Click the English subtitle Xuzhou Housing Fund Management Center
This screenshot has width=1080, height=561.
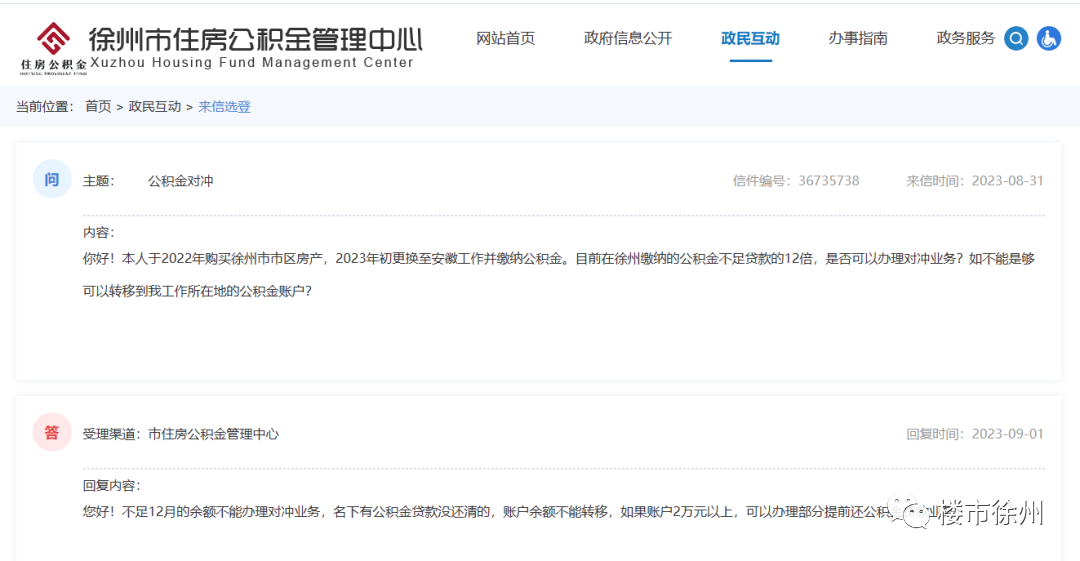tap(252, 63)
